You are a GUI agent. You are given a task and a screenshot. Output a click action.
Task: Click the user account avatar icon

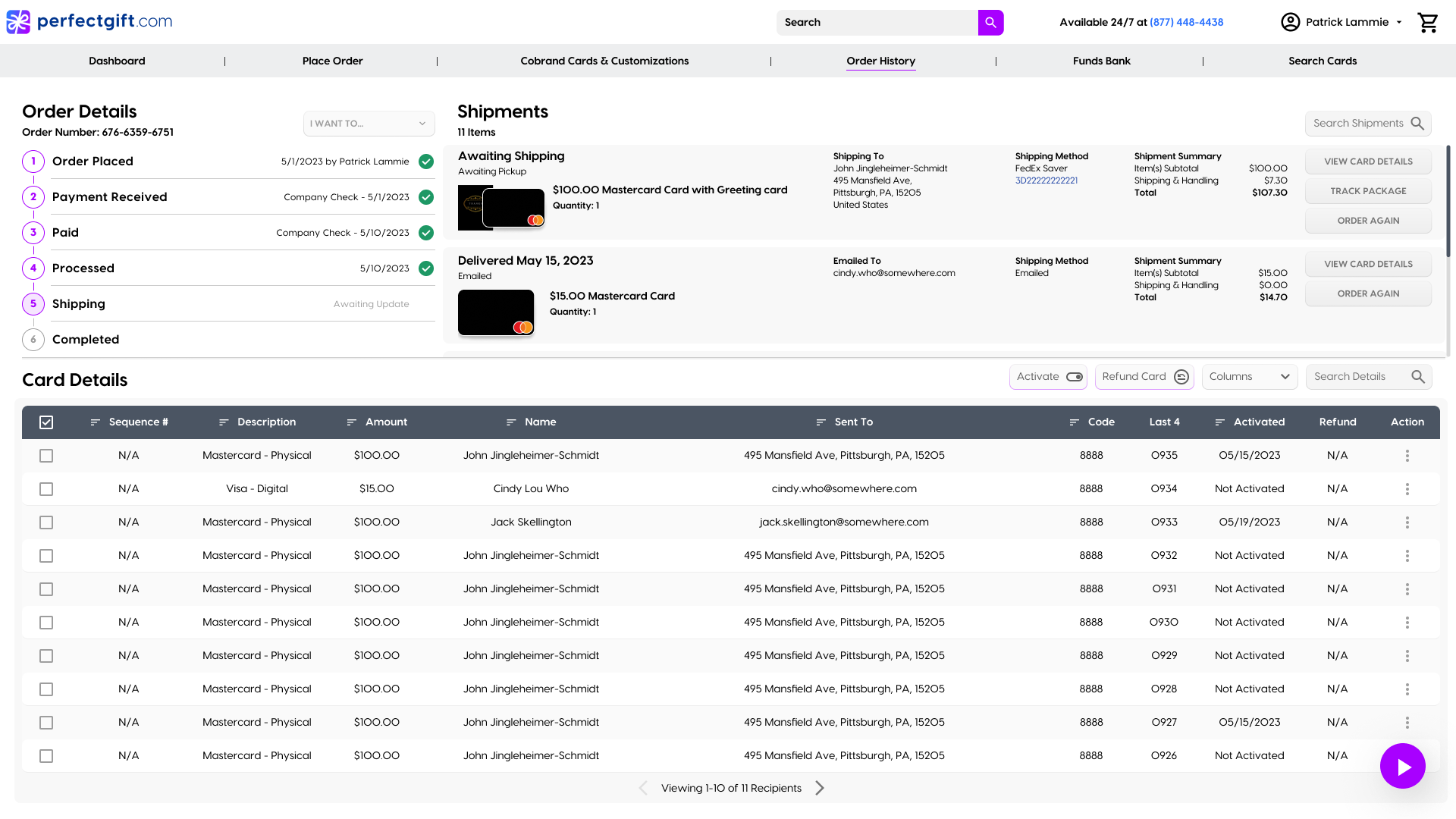pyautogui.click(x=1290, y=23)
